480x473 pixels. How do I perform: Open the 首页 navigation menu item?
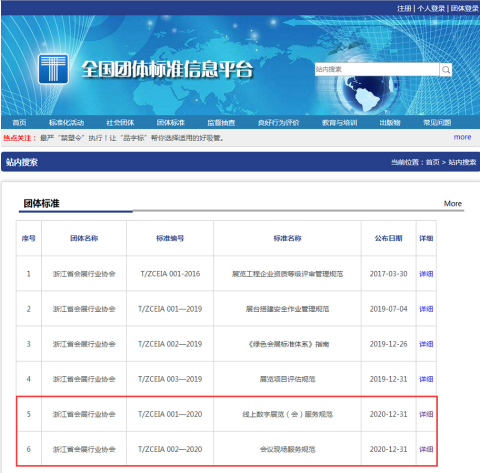tap(19, 123)
